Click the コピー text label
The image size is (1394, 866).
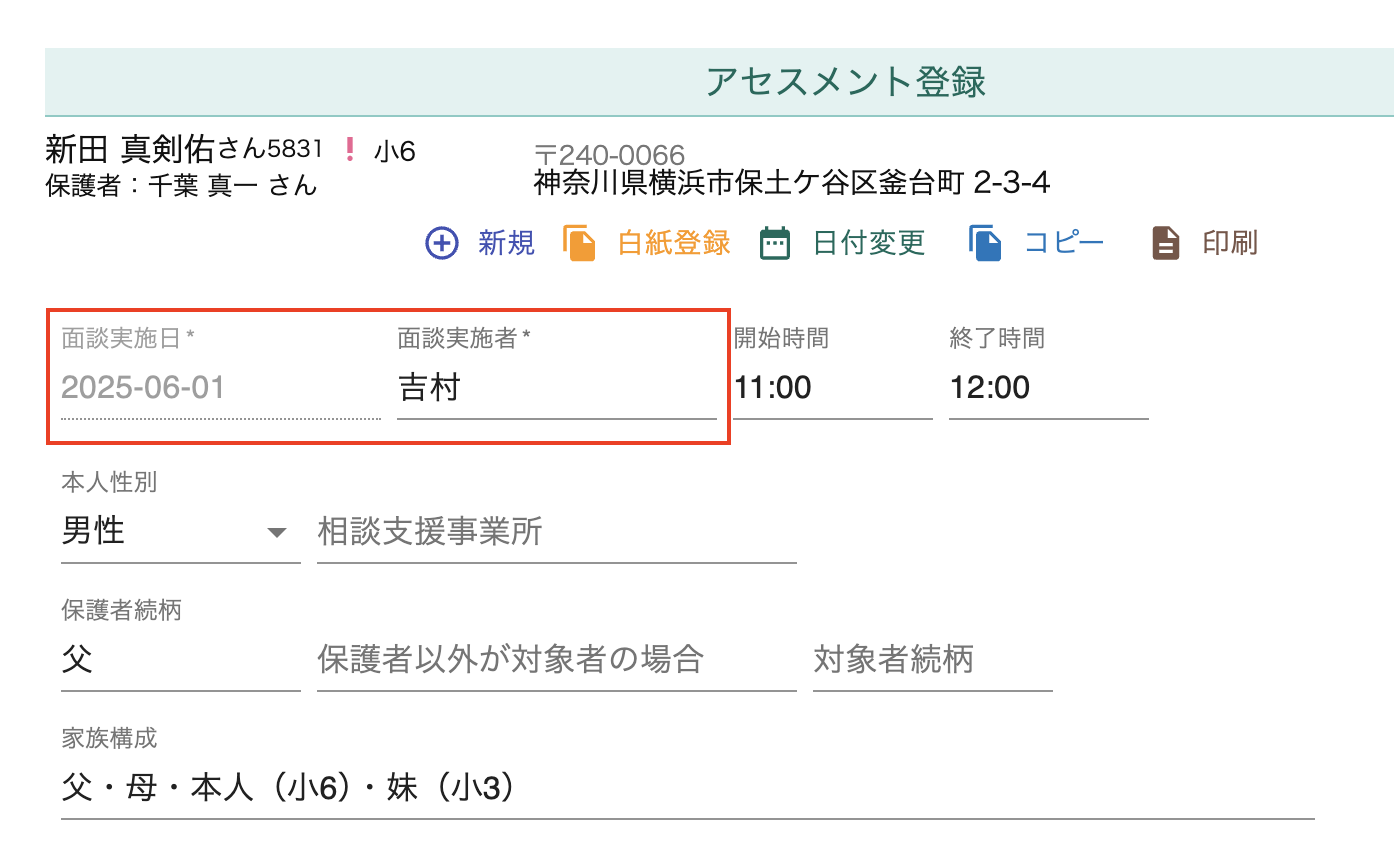pyautogui.click(x=1064, y=243)
